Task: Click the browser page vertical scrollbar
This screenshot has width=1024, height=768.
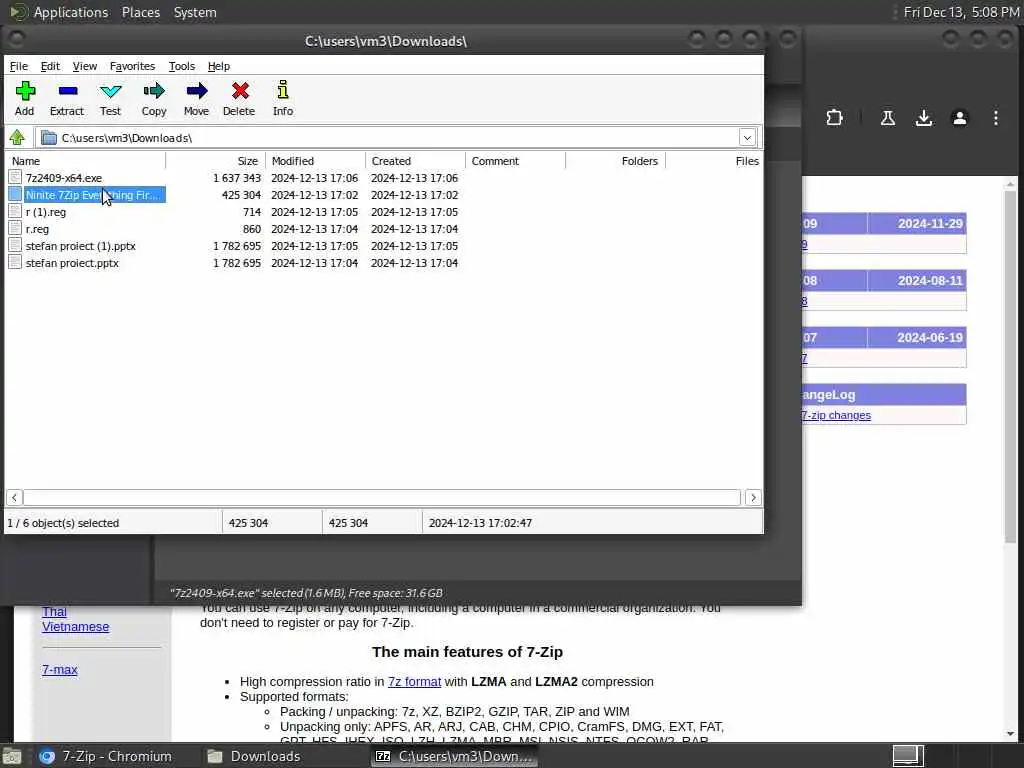Action: point(1010,366)
